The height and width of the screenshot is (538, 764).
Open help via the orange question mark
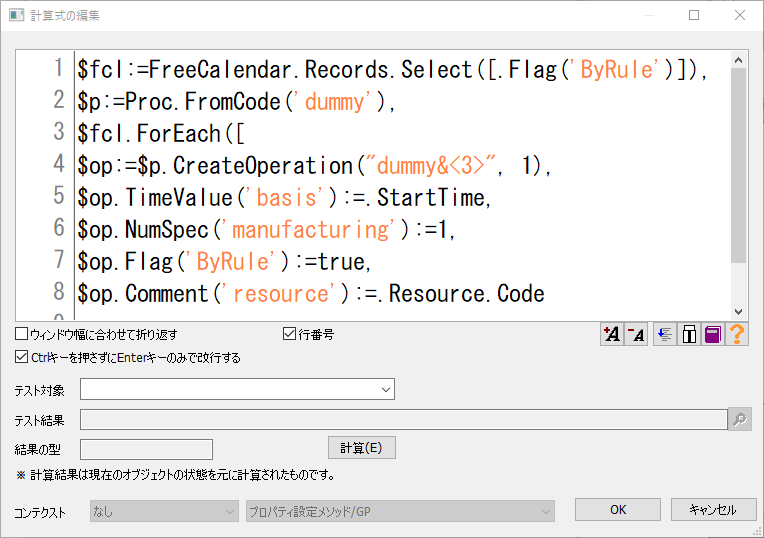coord(737,335)
